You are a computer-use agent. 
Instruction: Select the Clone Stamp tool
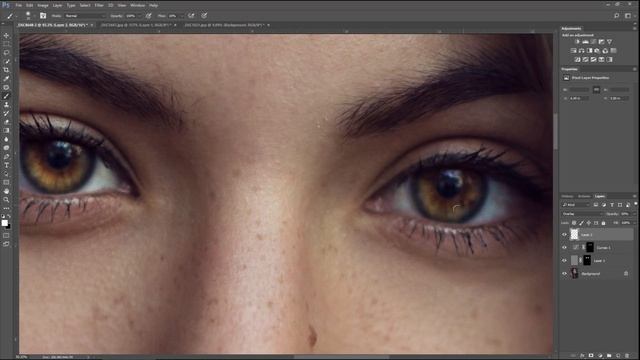tap(6, 104)
